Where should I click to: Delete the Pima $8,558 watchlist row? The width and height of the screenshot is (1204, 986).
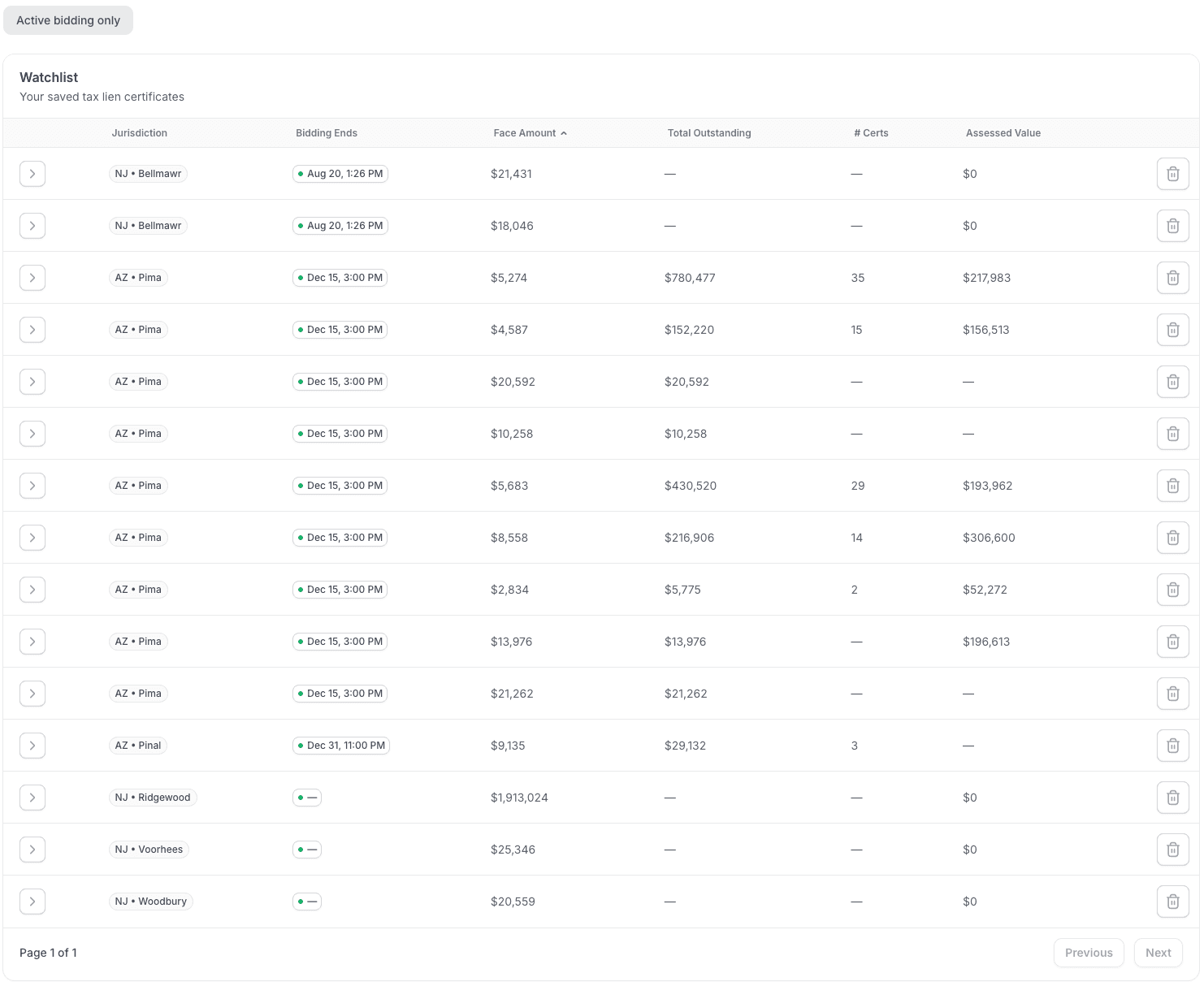[x=1172, y=538]
